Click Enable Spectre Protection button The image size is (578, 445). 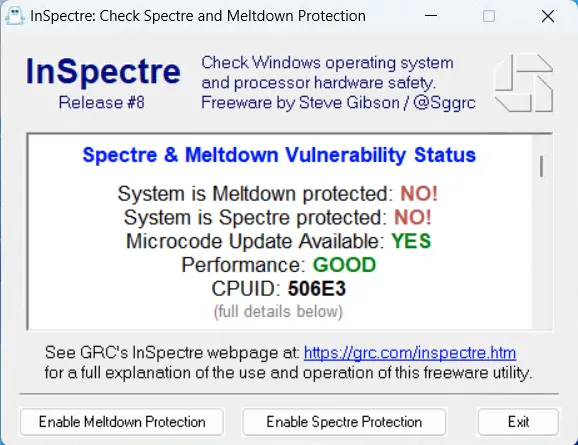point(344,422)
